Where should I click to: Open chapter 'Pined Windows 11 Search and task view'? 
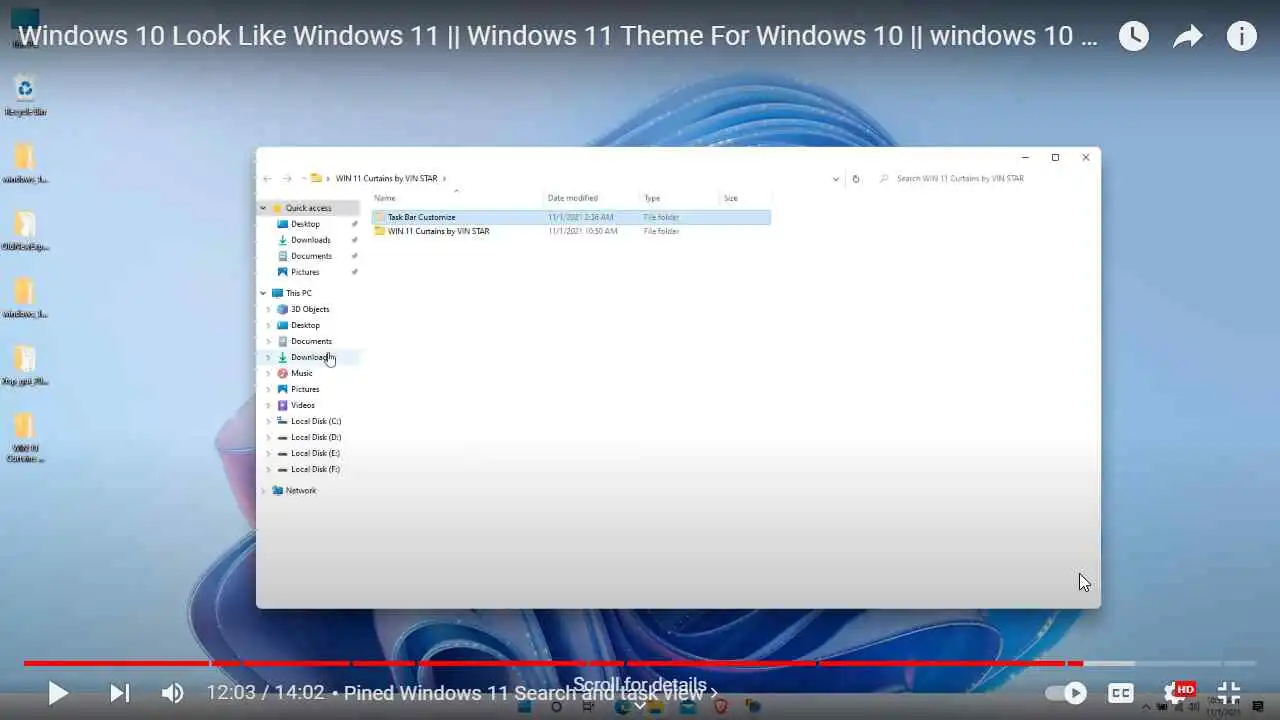coord(530,693)
